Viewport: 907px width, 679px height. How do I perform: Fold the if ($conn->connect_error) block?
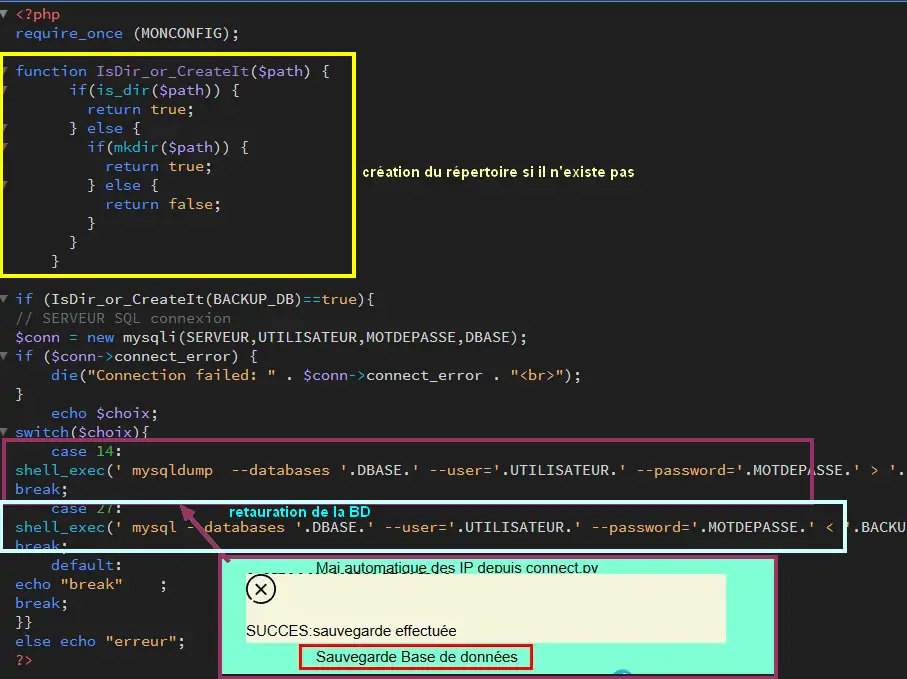pyautogui.click(x=4, y=356)
